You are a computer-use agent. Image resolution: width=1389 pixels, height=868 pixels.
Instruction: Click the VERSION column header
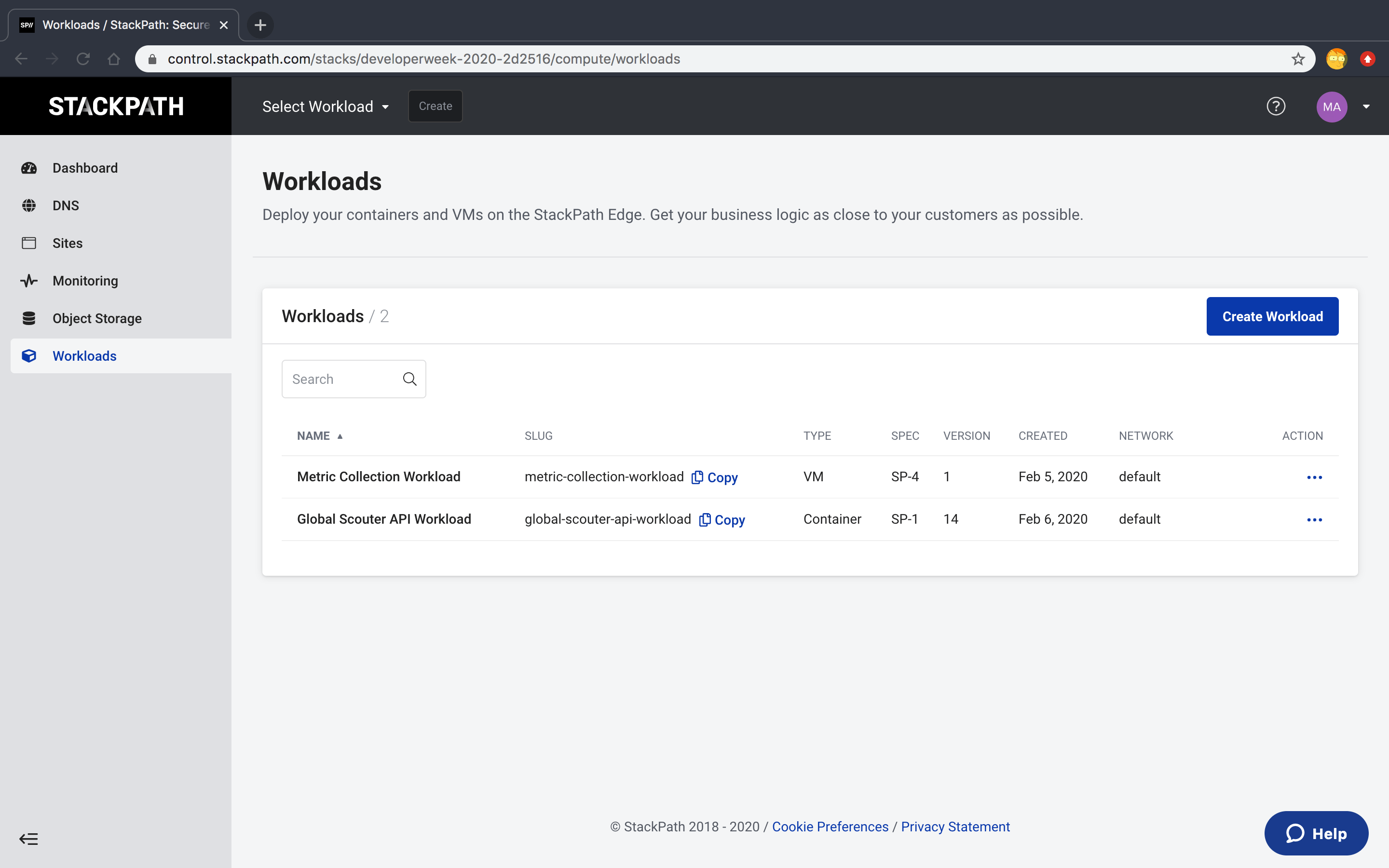coord(967,436)
